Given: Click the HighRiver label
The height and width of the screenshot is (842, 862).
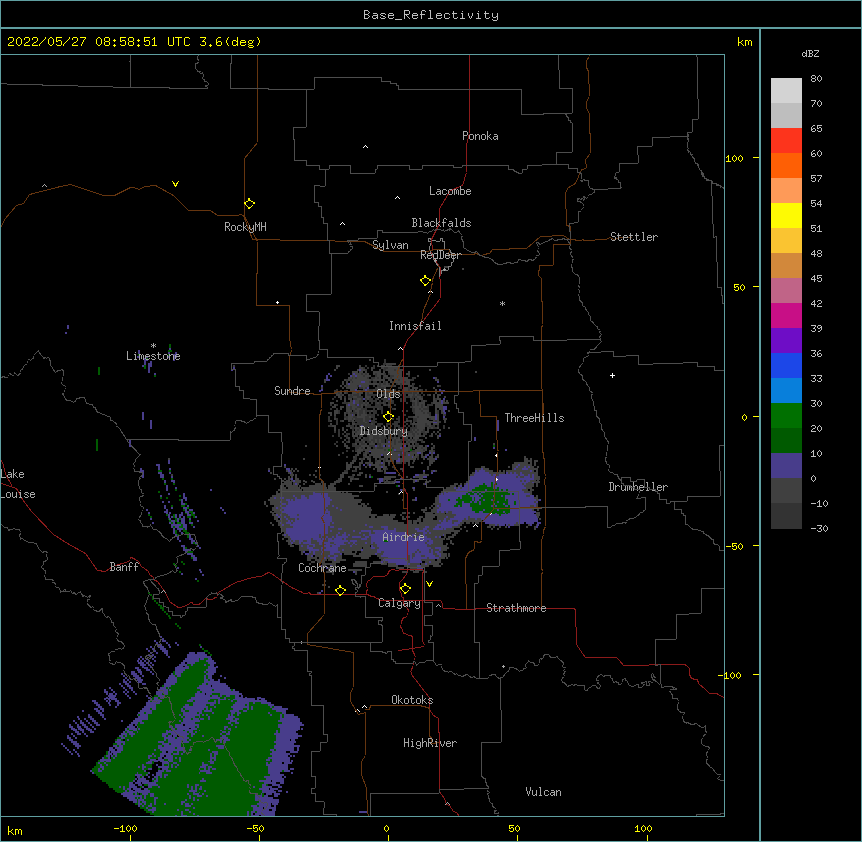Looking at the screenshot, I should (430, 743).
